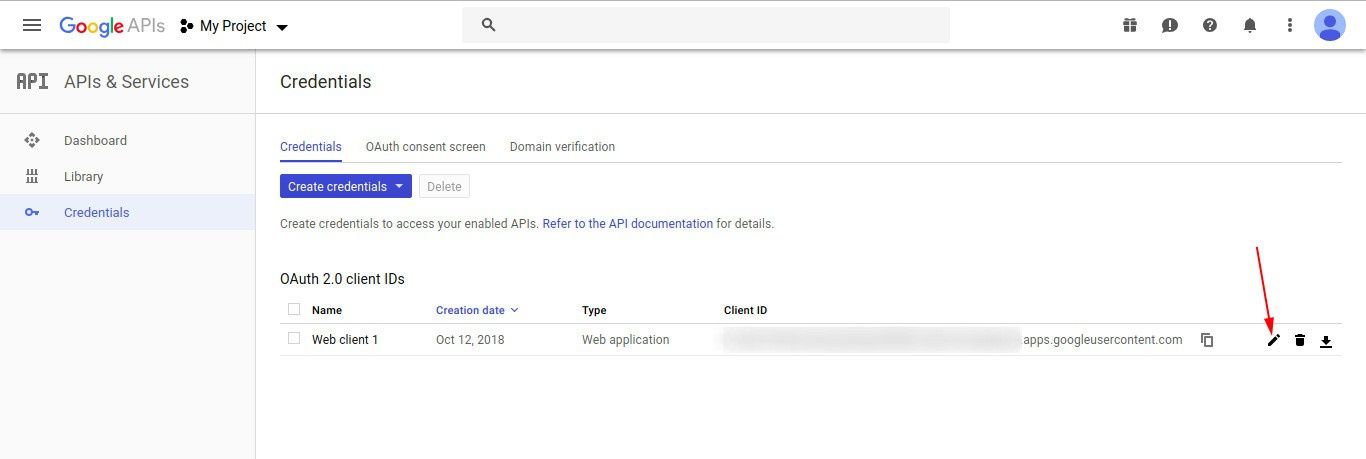Open the hamburger navigation menu
This screenshot has width=1366, height=459.
tap(32, 25)
